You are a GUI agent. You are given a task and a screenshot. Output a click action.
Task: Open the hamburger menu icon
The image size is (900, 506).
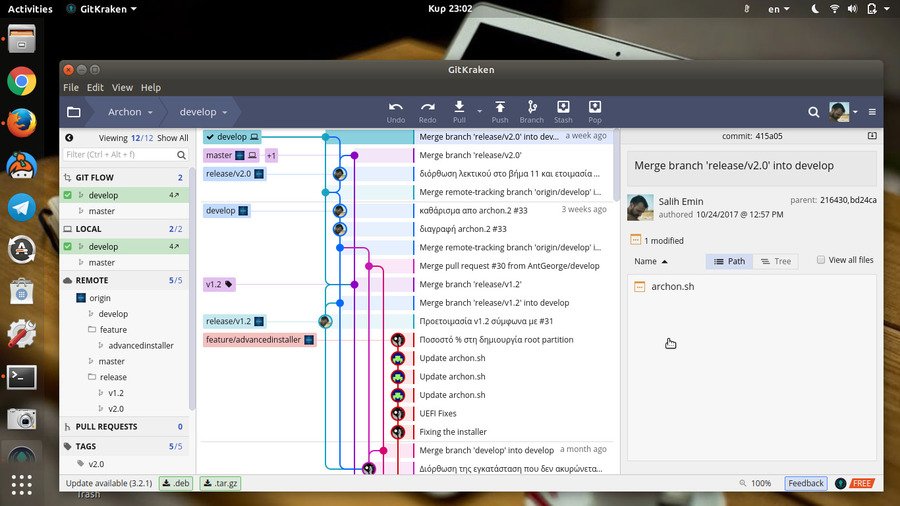[872, 112]
